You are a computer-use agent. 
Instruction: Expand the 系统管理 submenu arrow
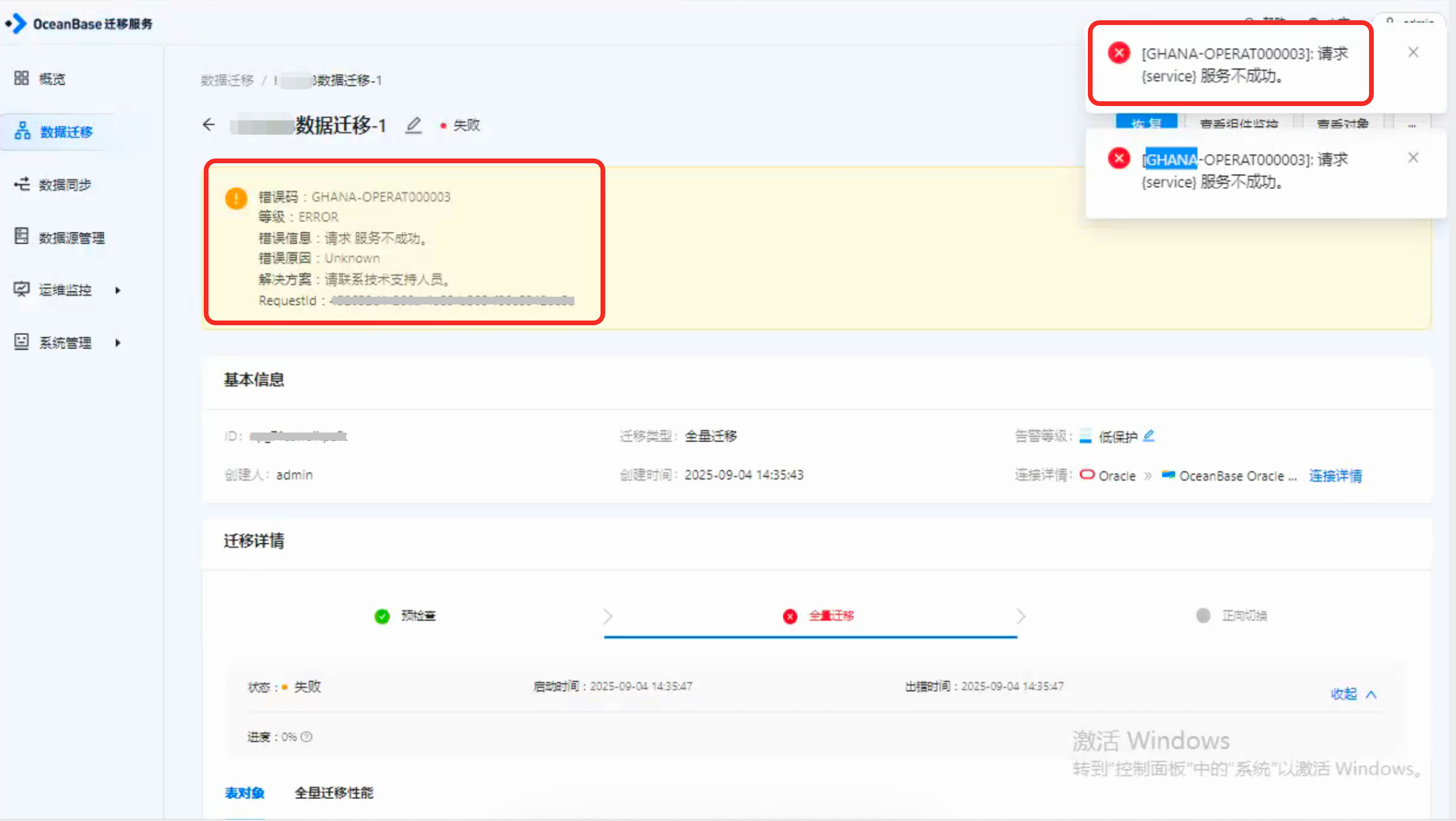point(118,343)
